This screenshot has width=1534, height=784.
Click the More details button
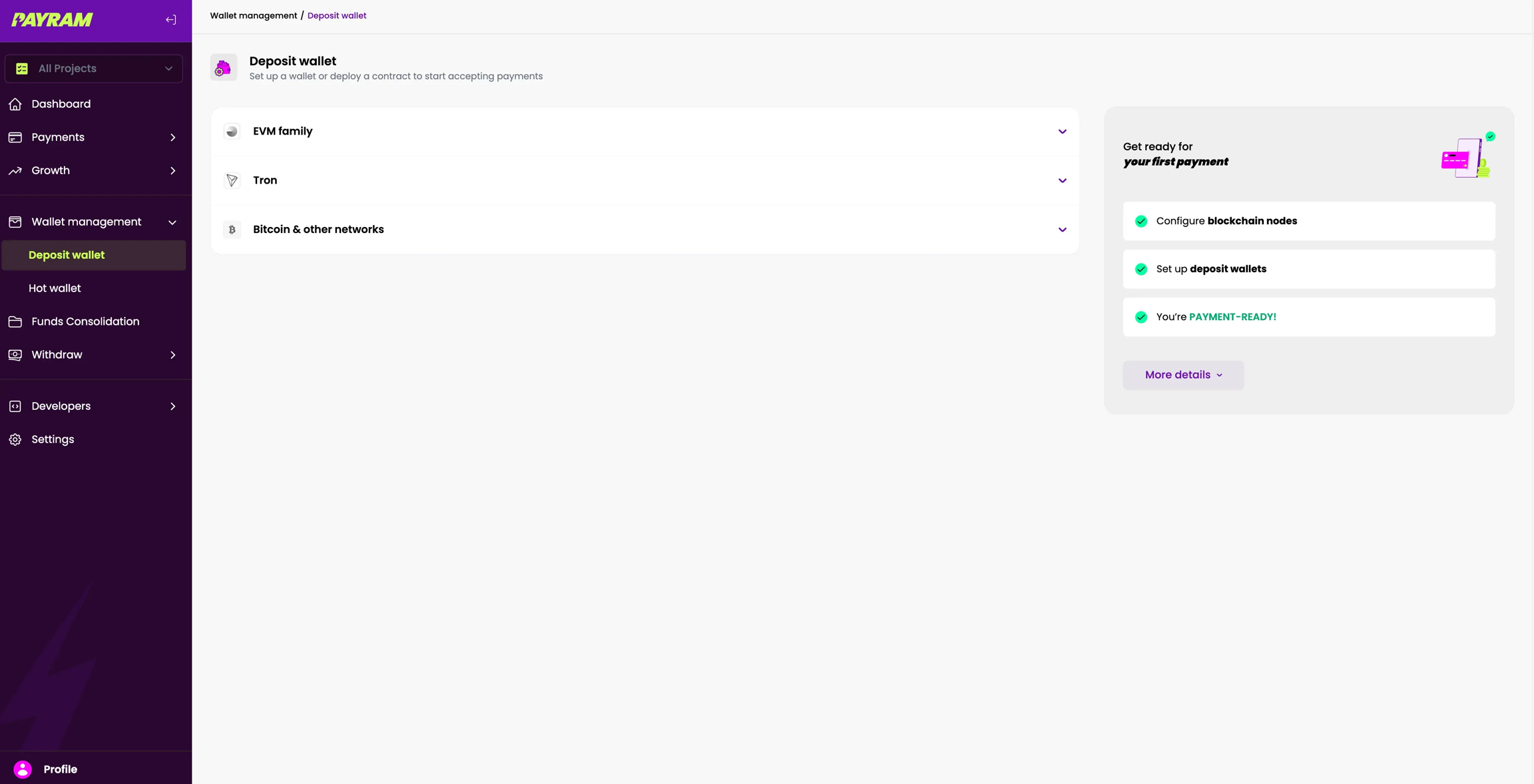click(1182, 375)
